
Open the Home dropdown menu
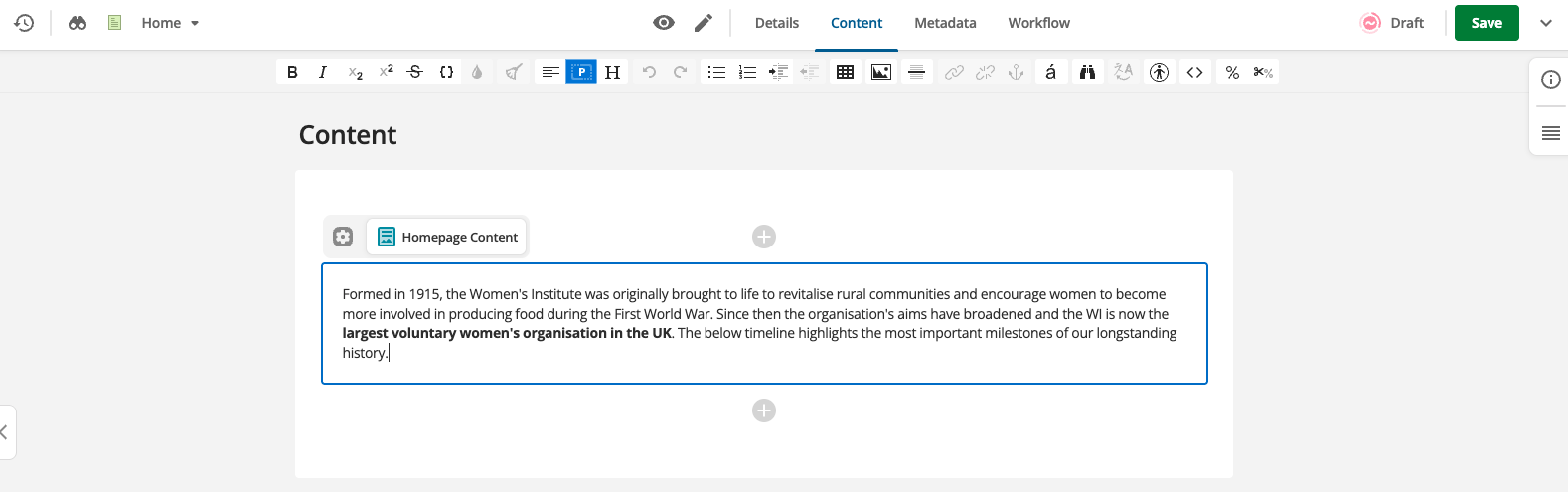[x=171, y=23]
